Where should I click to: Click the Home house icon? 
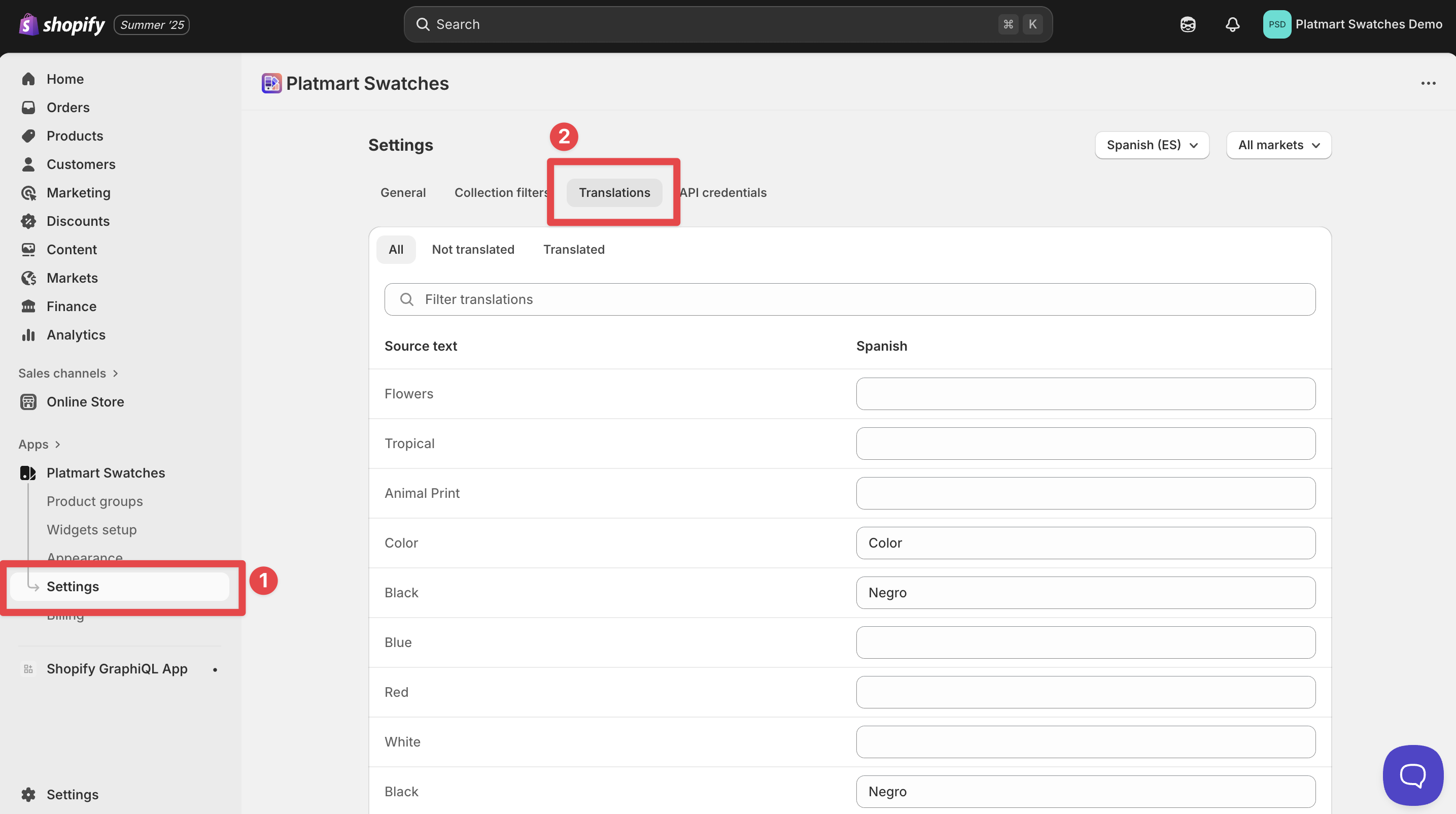[28, 79]
